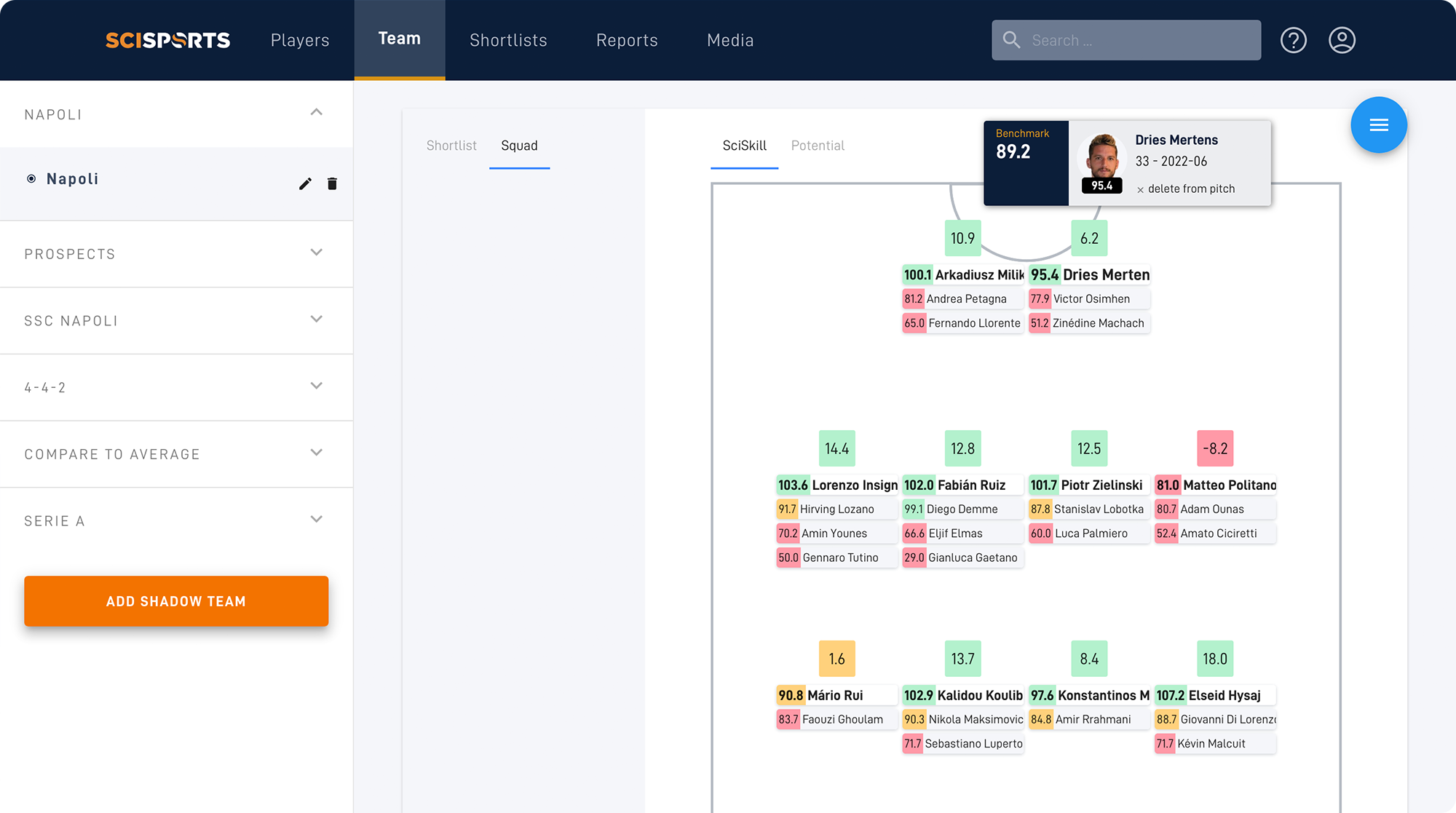Select Diego Demme row

pyautogui.click(x=963, y=509)
